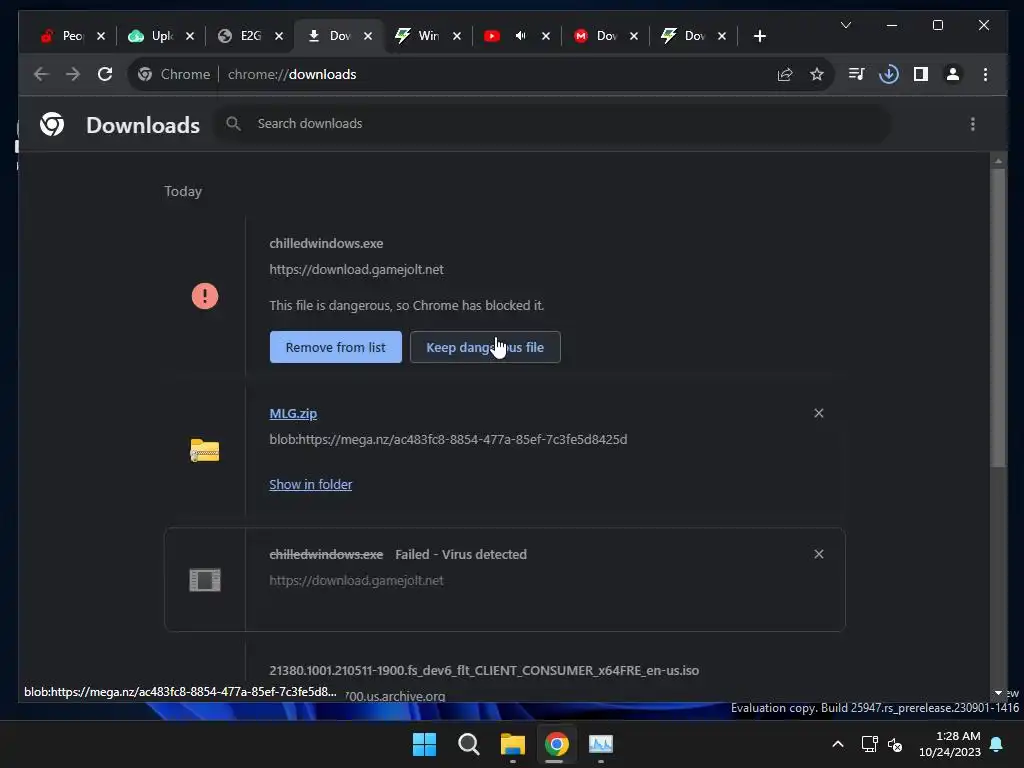Open Chrome's three-dot main menu
Screen dimensions: 1024x768
pyautogui.click(x=985, y=74)
